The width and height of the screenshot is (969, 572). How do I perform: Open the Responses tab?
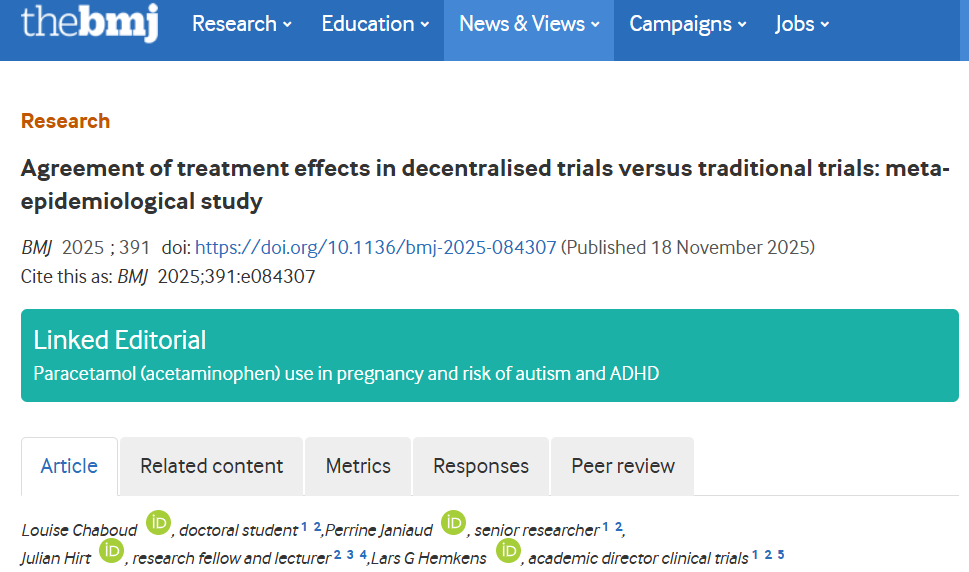pyautogui.click(x=481, y=466)
